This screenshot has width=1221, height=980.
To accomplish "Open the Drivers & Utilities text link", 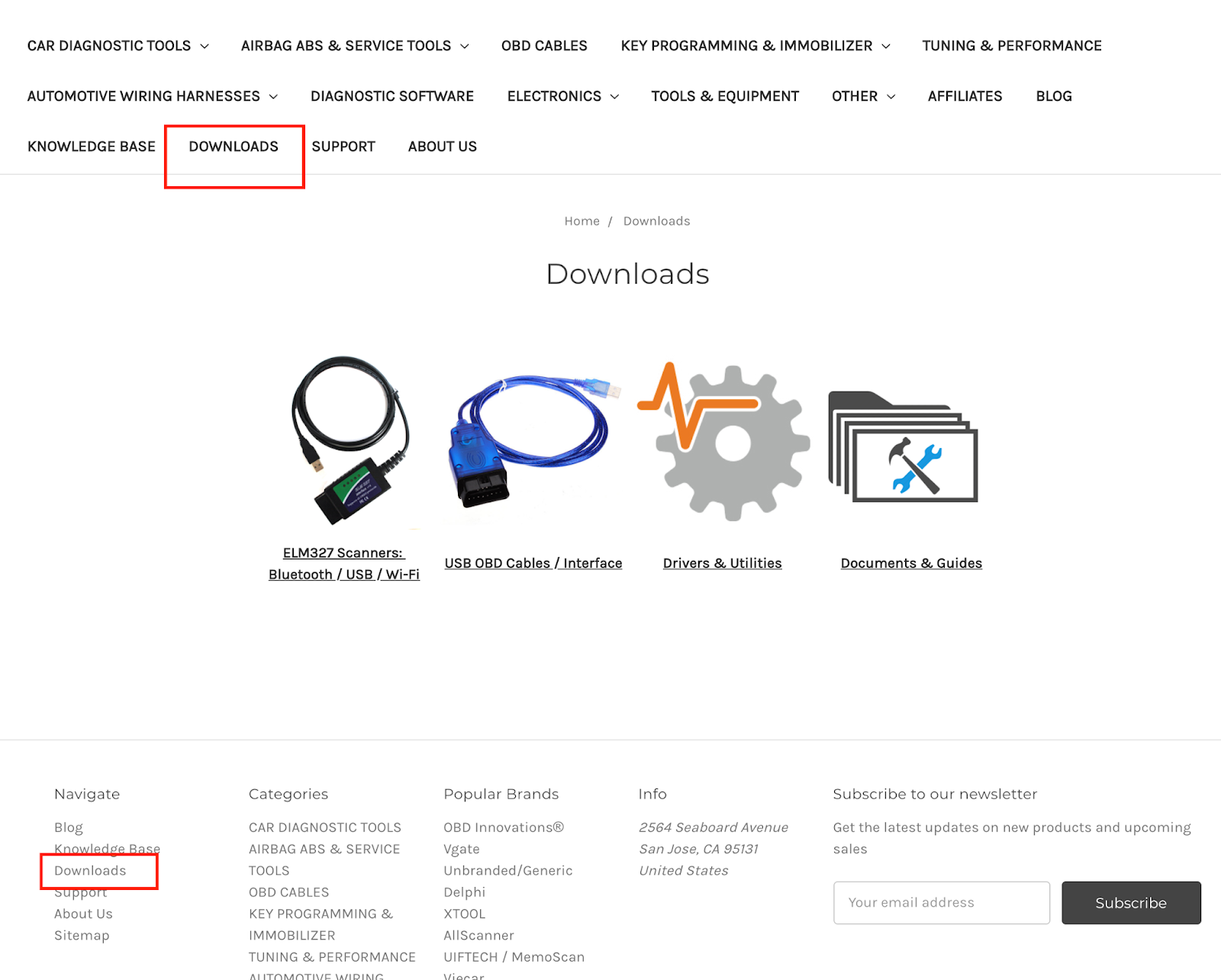I will [x=723, y=563].
